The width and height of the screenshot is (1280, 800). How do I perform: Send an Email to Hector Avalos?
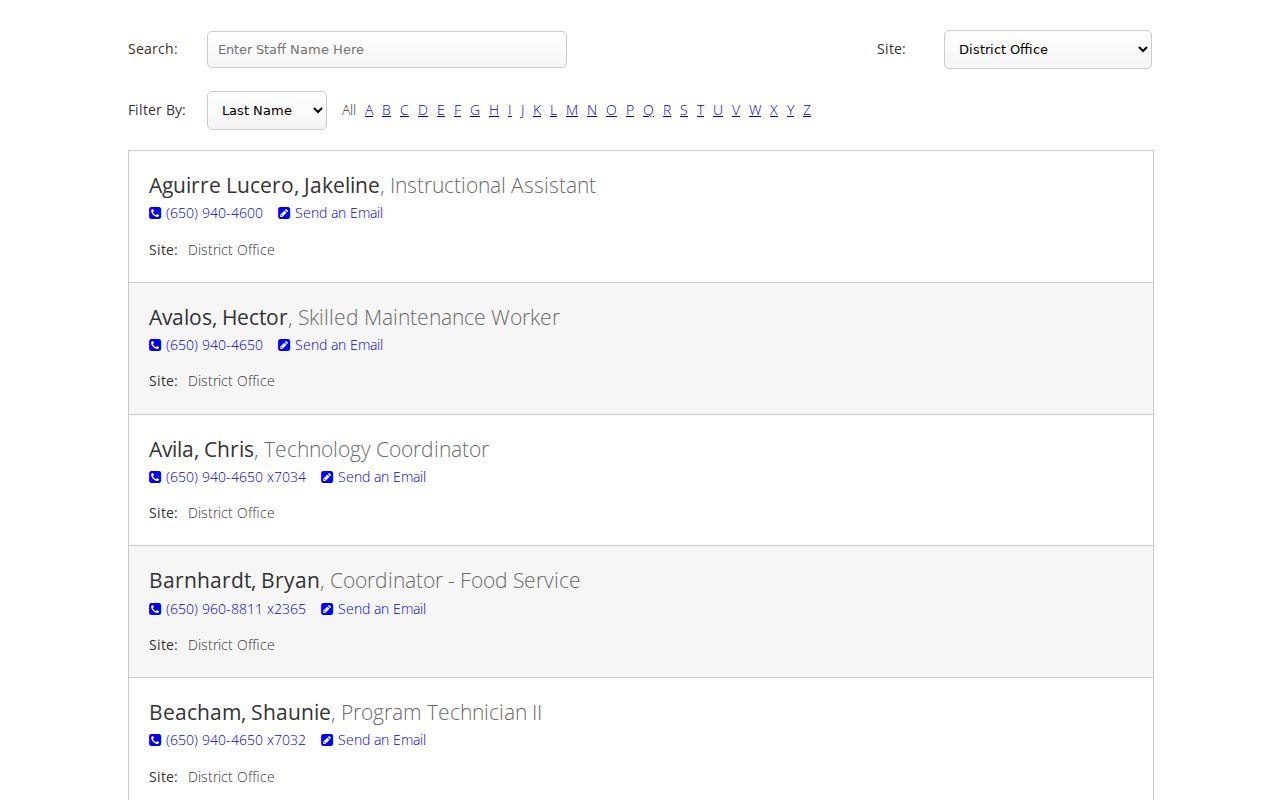coord(339,345)
